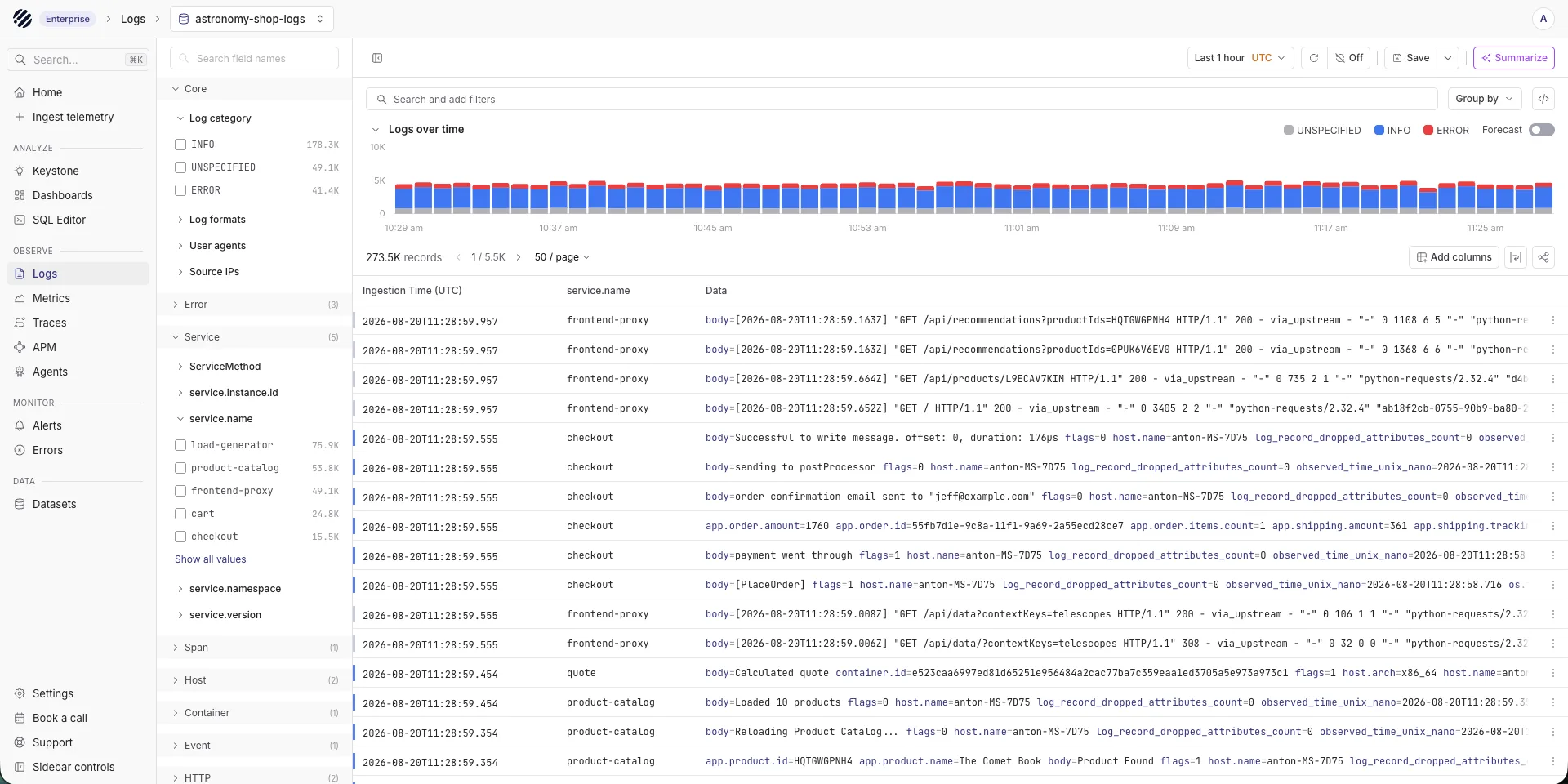Open Metrics in the sidebar
The width and height of the screenshot is (1568, 784).
tap(78, 298)
